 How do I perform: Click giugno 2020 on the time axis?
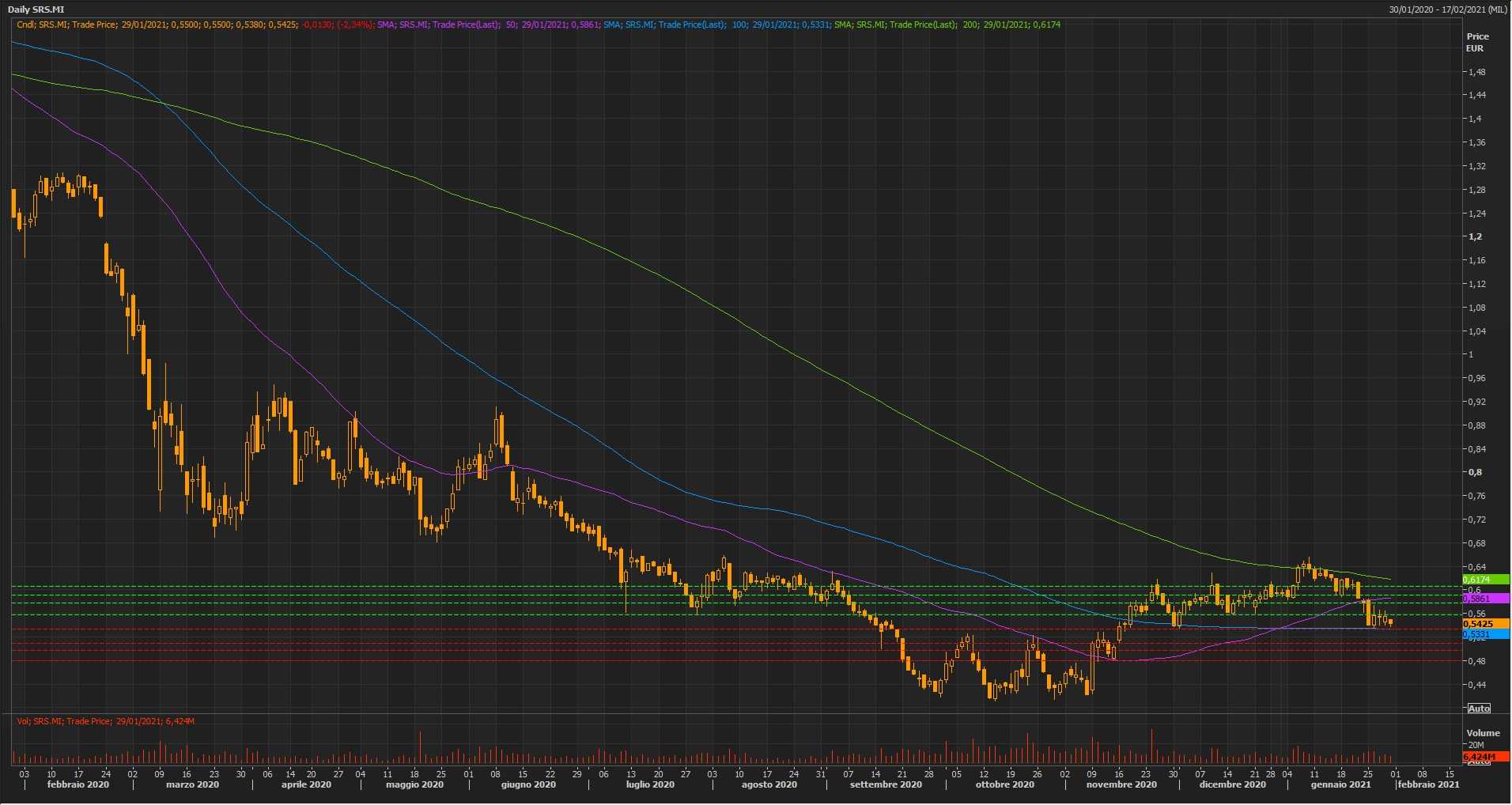point(528,784)
